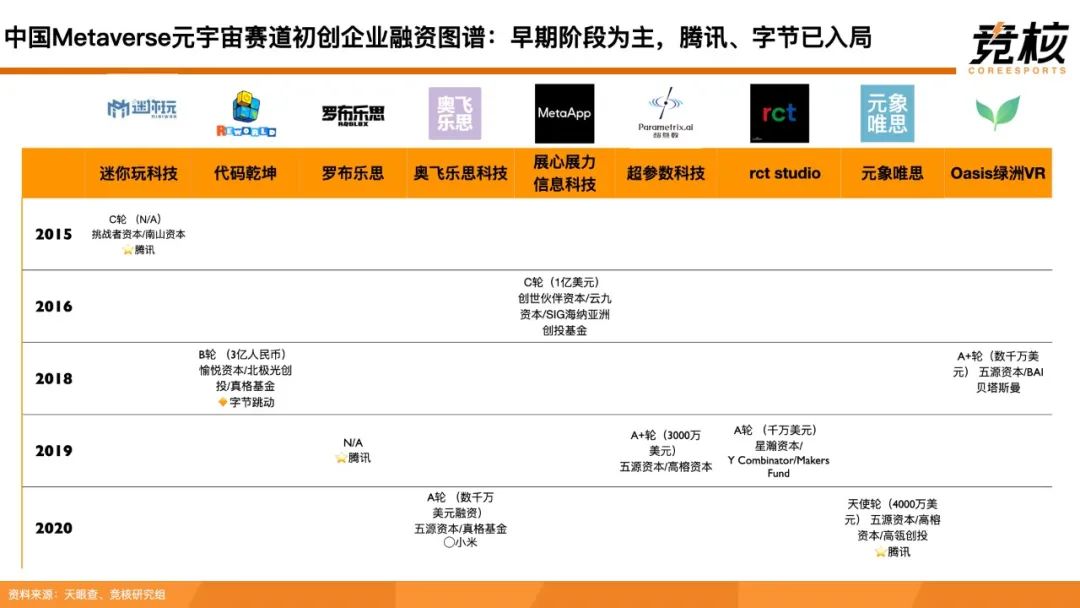The width and height of the screenshot is (1080, 608).
Task: Click the blue 元象唯思 logo
Action: click(x=887, y=113)
